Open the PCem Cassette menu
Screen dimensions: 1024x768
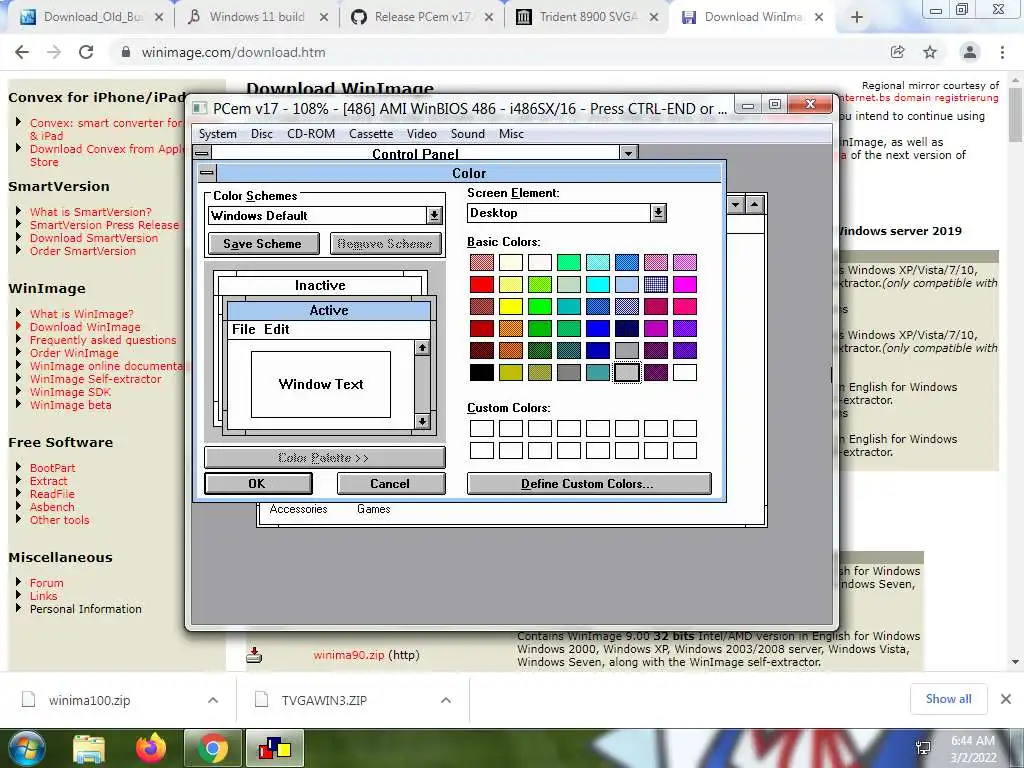click(371, 134)
